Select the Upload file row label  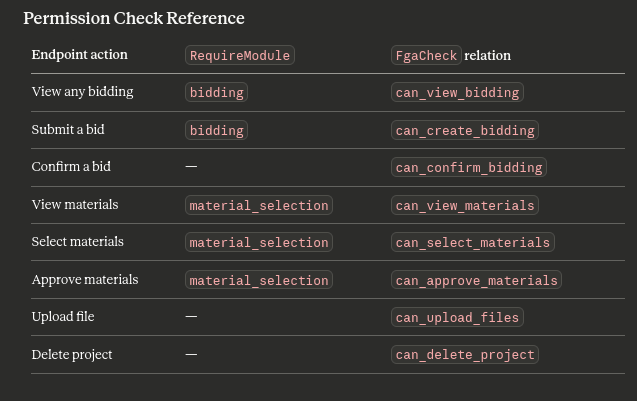pos(63,316)
